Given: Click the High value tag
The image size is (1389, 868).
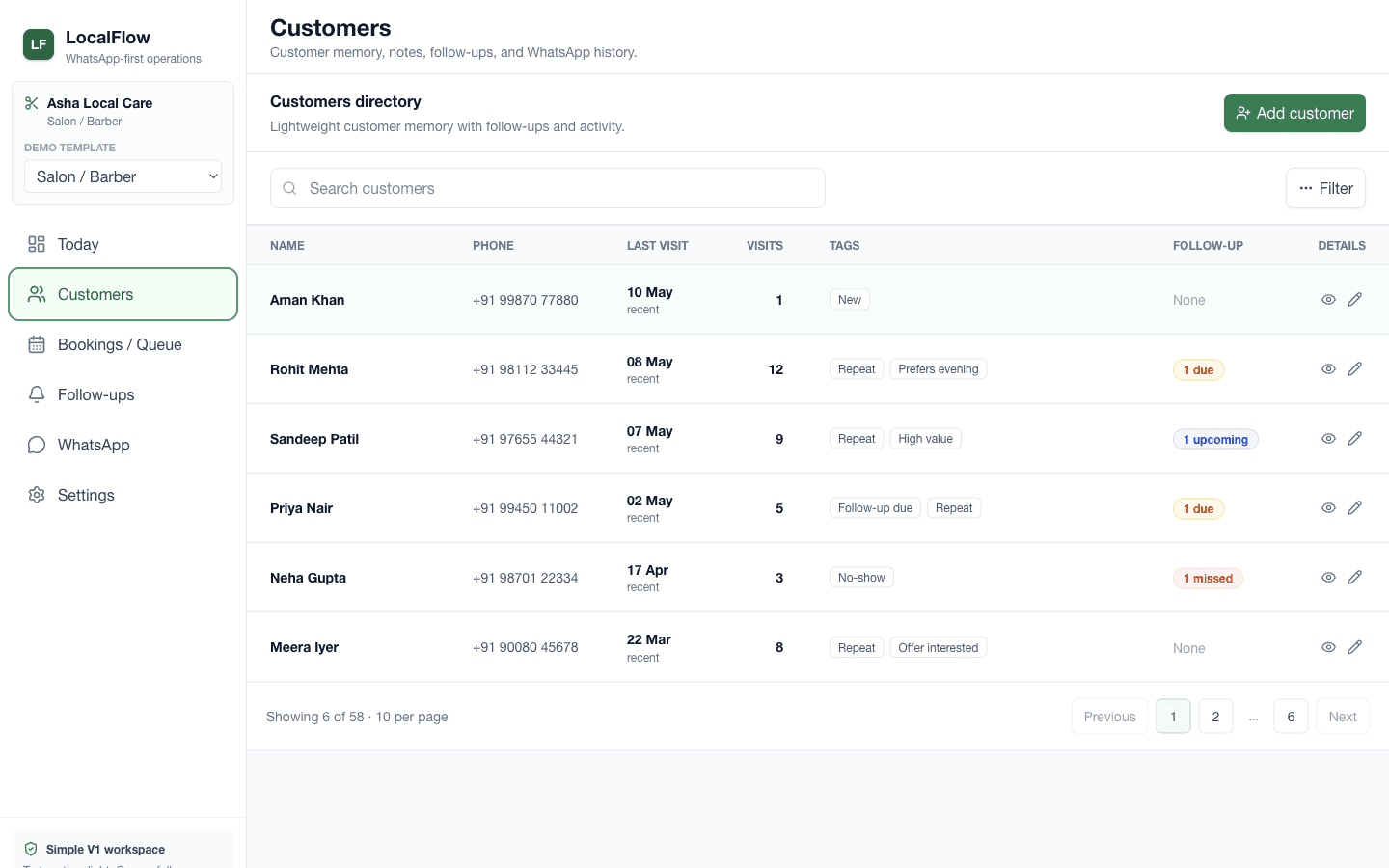Looking at the screenshot, I should (925, 439).
